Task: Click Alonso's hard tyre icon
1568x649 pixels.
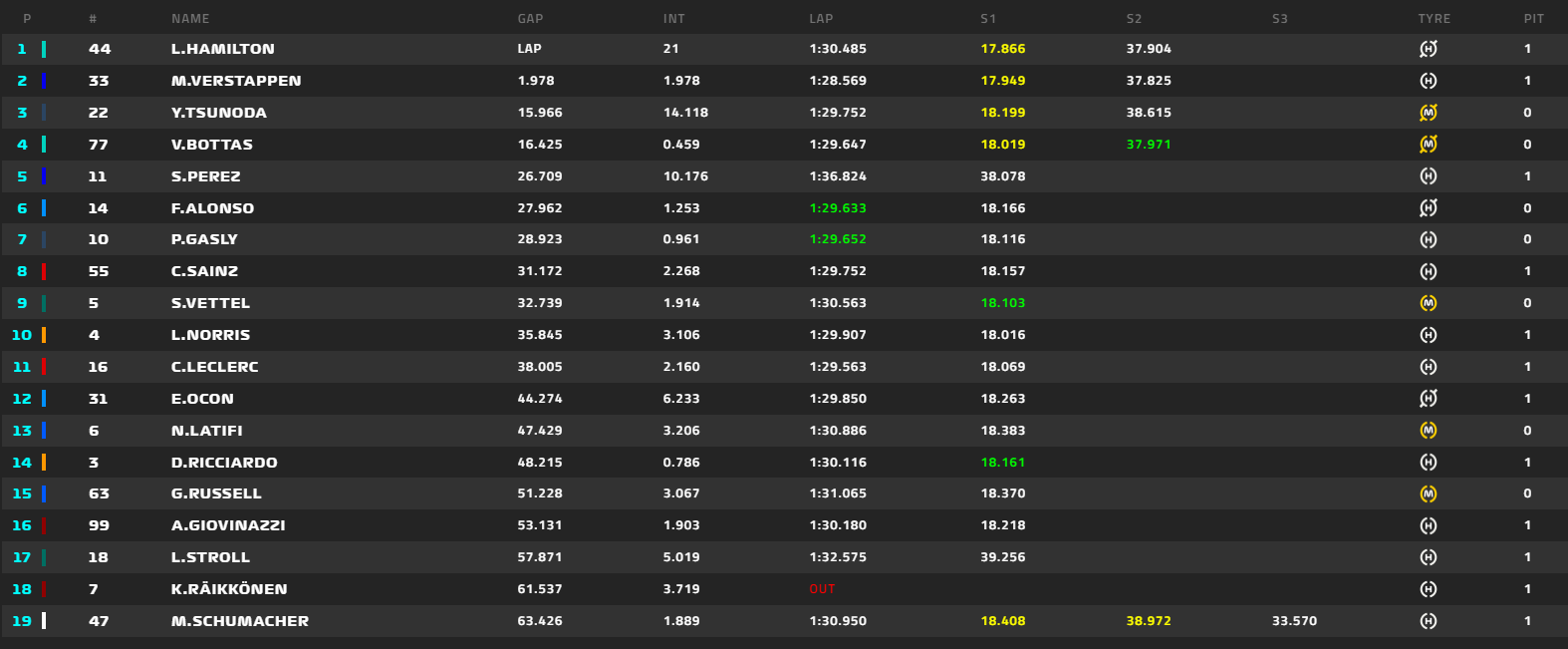Action: click(x=1429, y=208)
